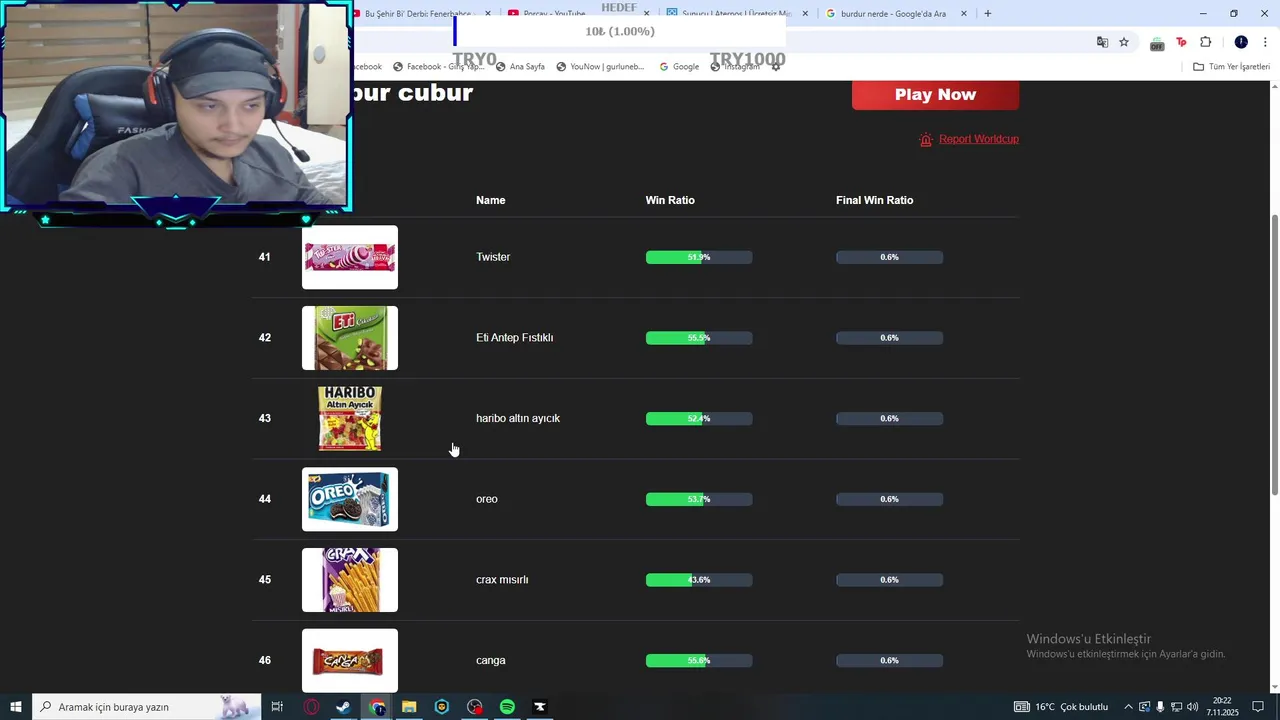Click the Report Worldcup link

(x=979, y=139)
